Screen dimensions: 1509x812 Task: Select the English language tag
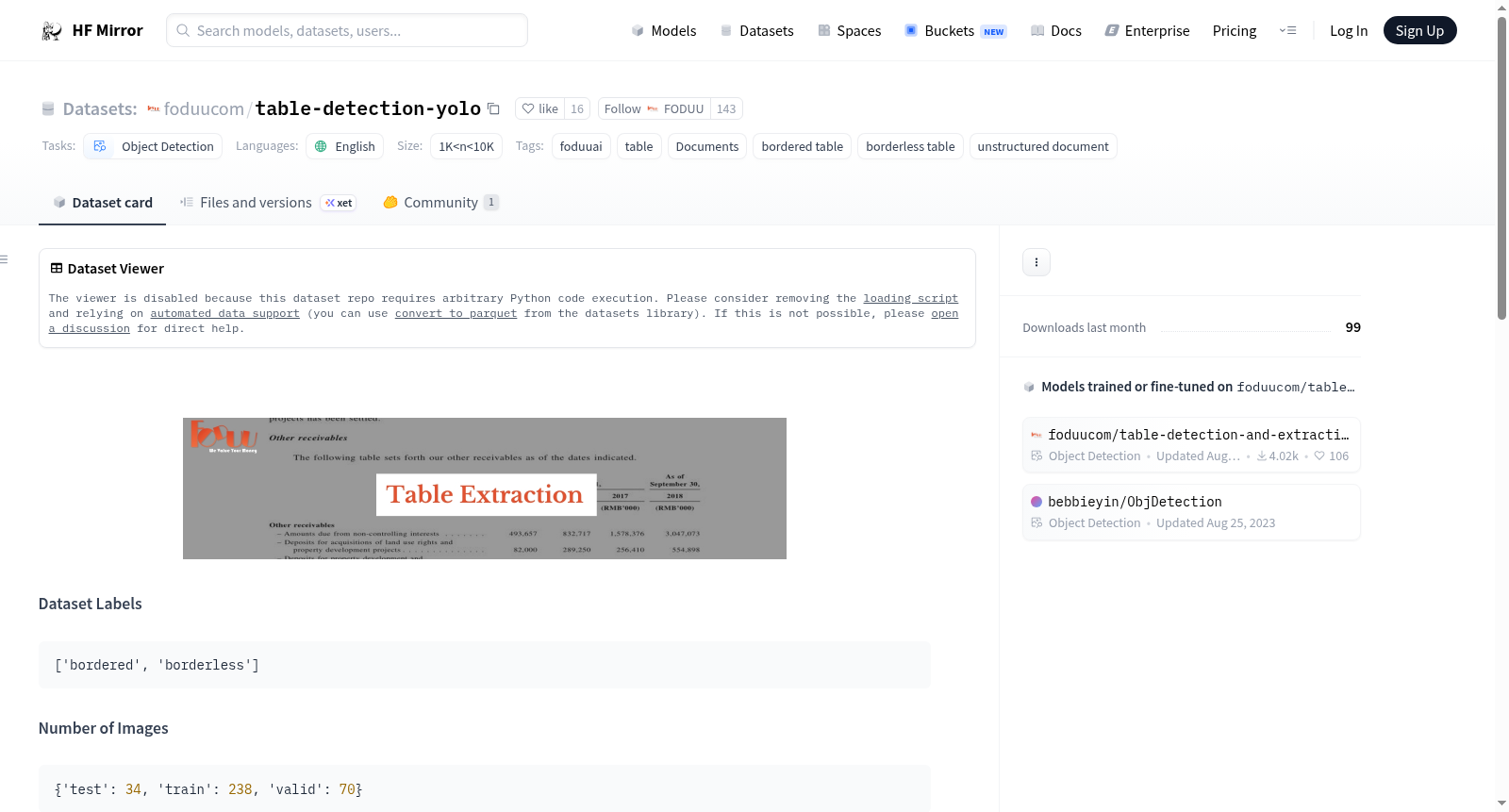click(x=344, y=146)
